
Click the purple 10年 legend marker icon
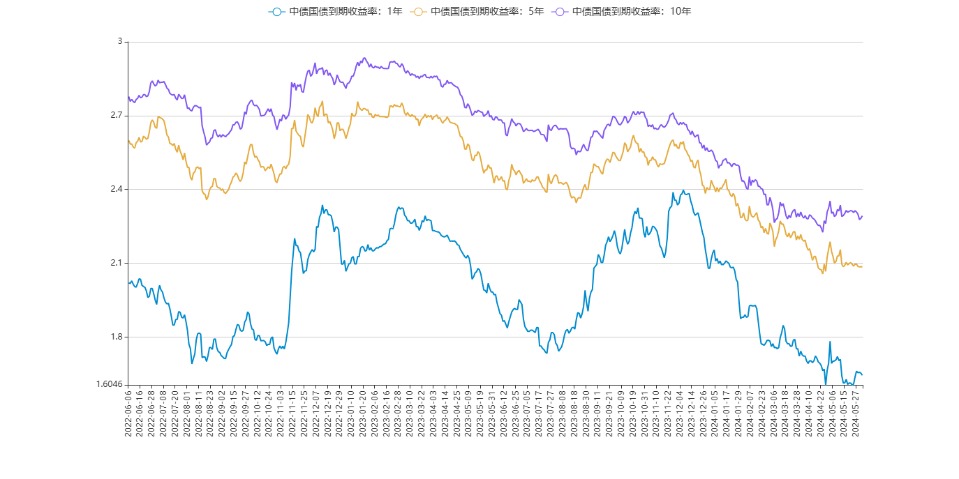click(560, 12)
